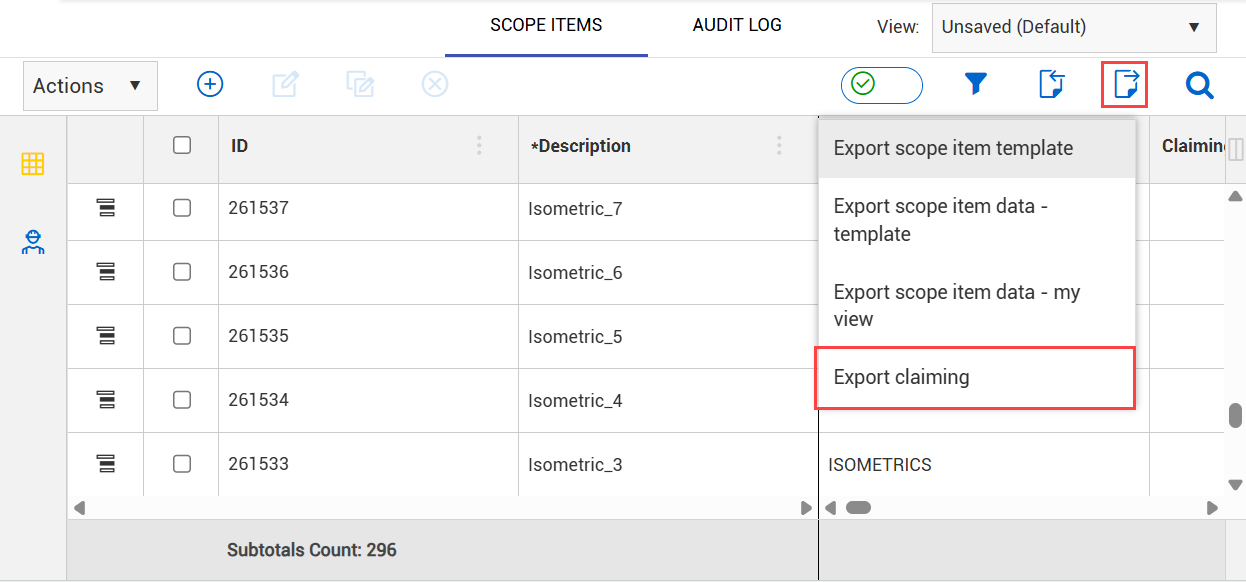Screen dimensions: 1246x582
Task: Check the box for row 261536
Action: tap(181, 272)
